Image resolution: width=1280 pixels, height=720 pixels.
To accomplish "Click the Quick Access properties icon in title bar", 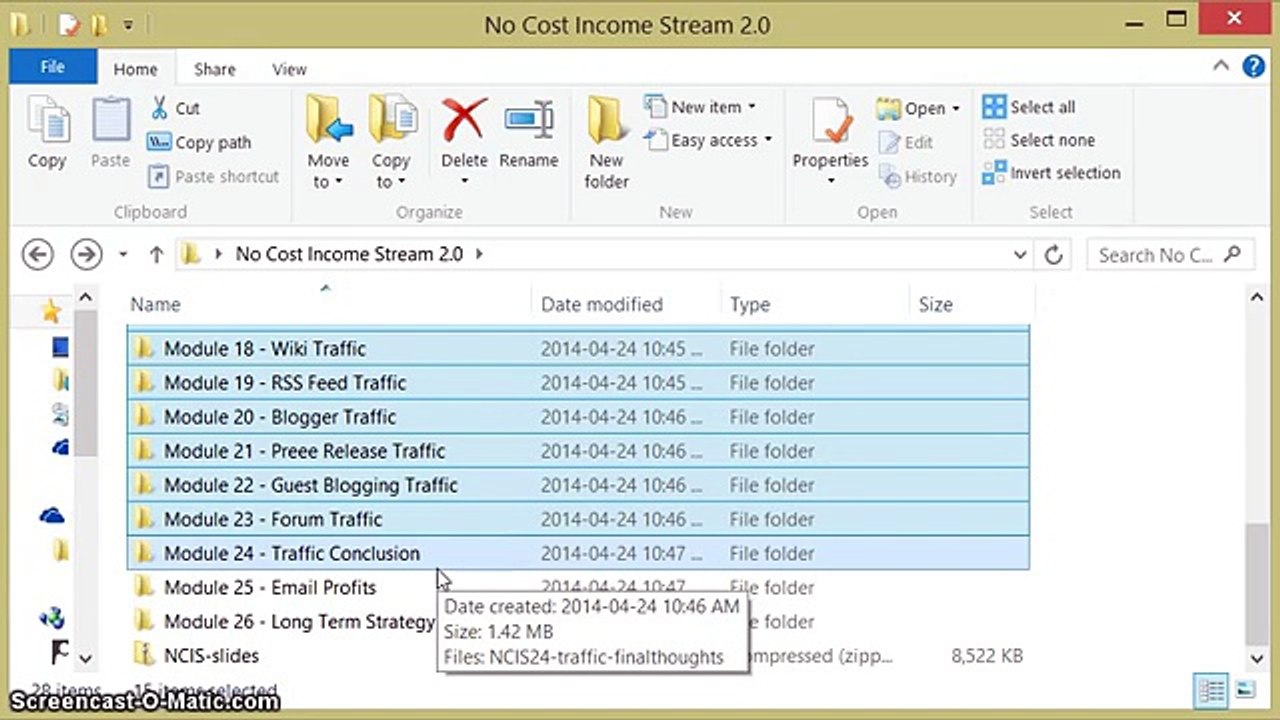I will (69, 24).
